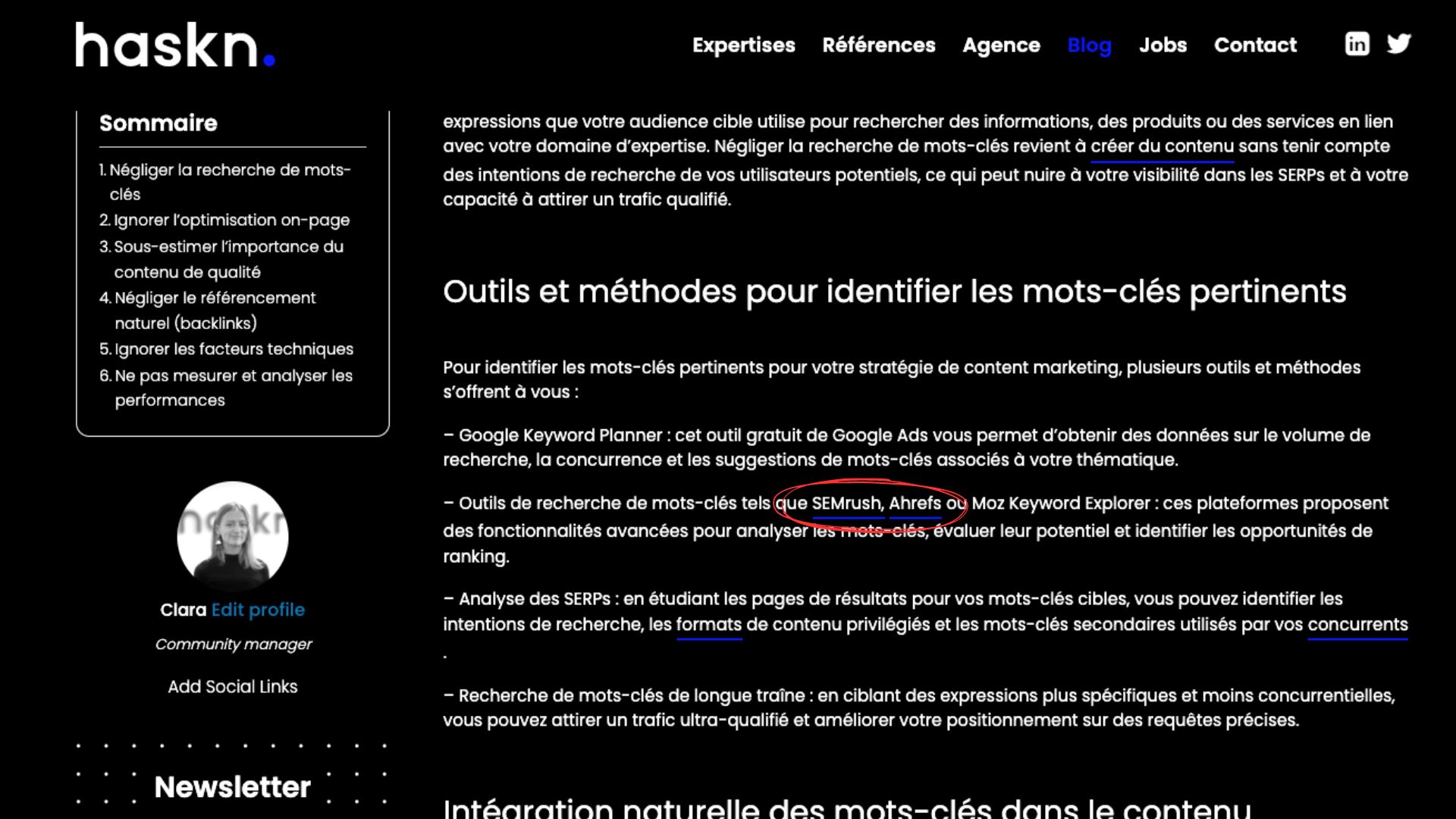
Task: Click the LinkedIn icon in navbar
Action: tap(1357, 44)
